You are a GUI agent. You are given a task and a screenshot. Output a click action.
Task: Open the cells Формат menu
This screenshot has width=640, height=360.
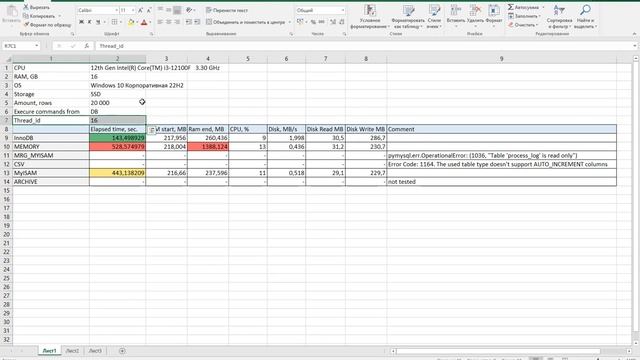(494, 16)
